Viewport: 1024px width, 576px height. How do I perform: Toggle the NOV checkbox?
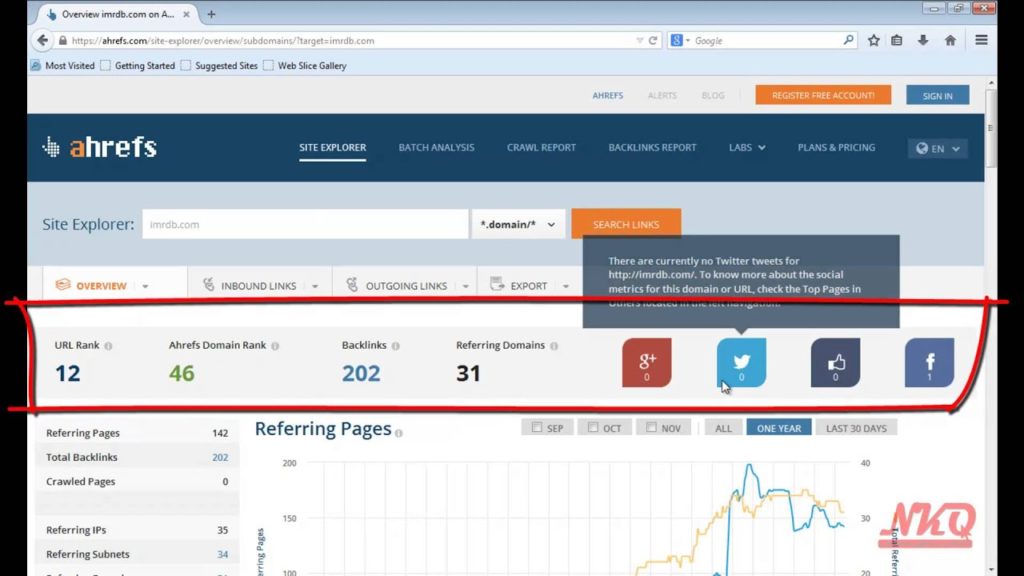click(651, 427)
